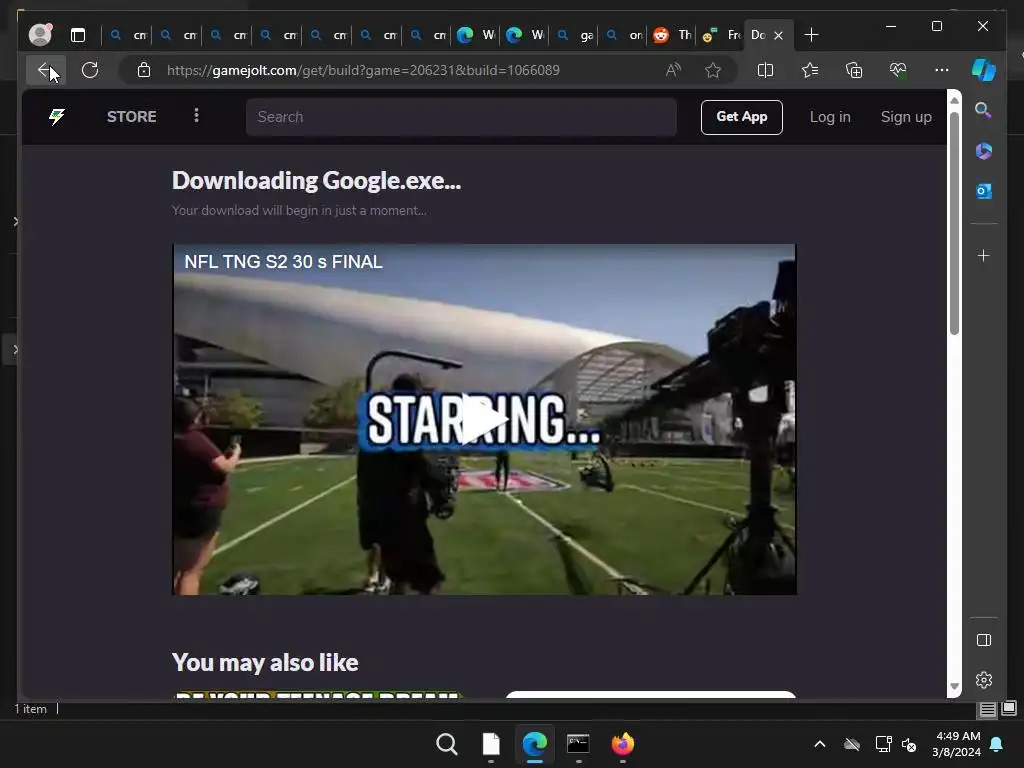1024x768 pixels.
Task: Open the notification bell in taskbar
Action: (997, 744)
